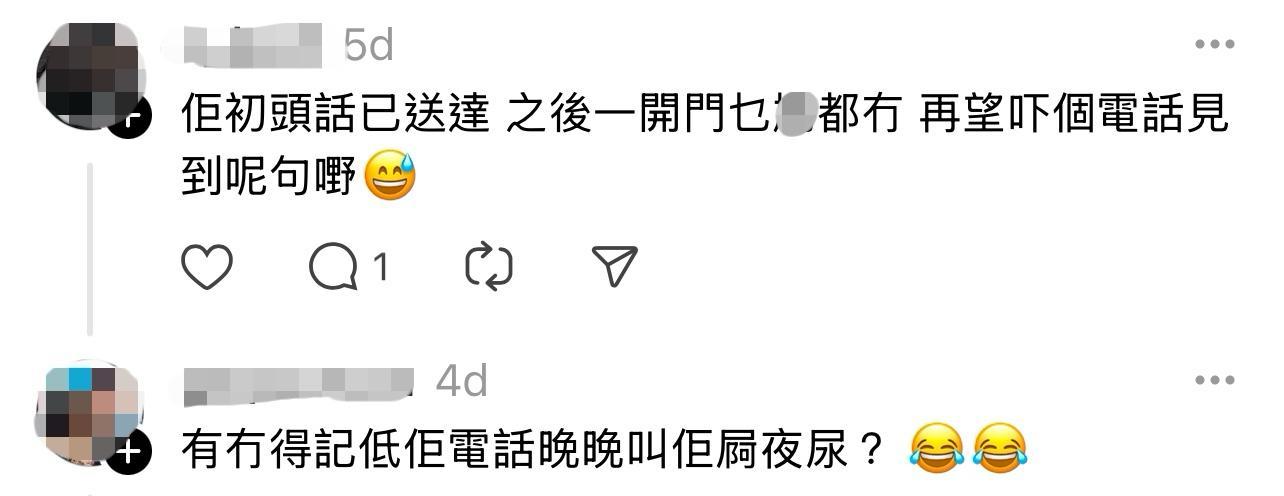Image resolution: width=1284 pixels, height=496 pixels.
Task: Like the comment posted 5d ago
Action: (207, 266)
